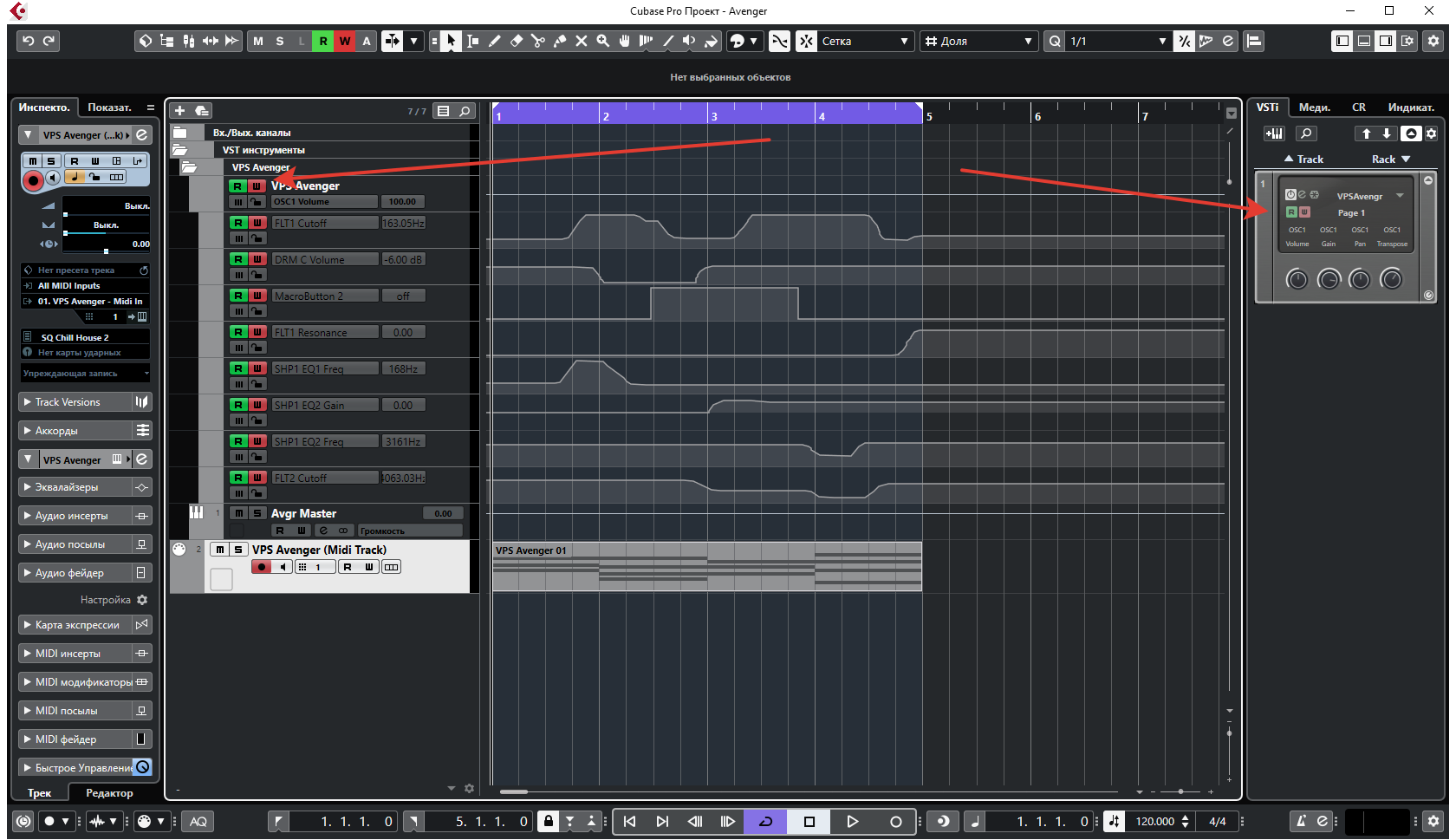Solo the Avgr Master track
The image size is (1456, 840).
coord(257,513)
